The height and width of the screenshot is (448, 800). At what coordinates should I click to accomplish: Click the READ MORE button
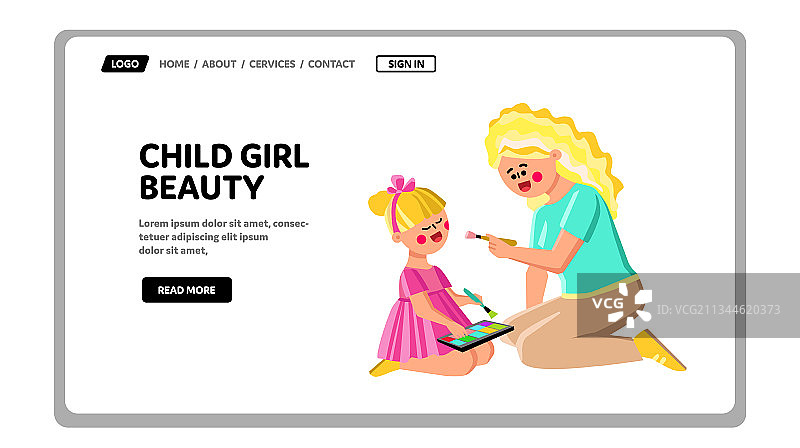point(187,290)
